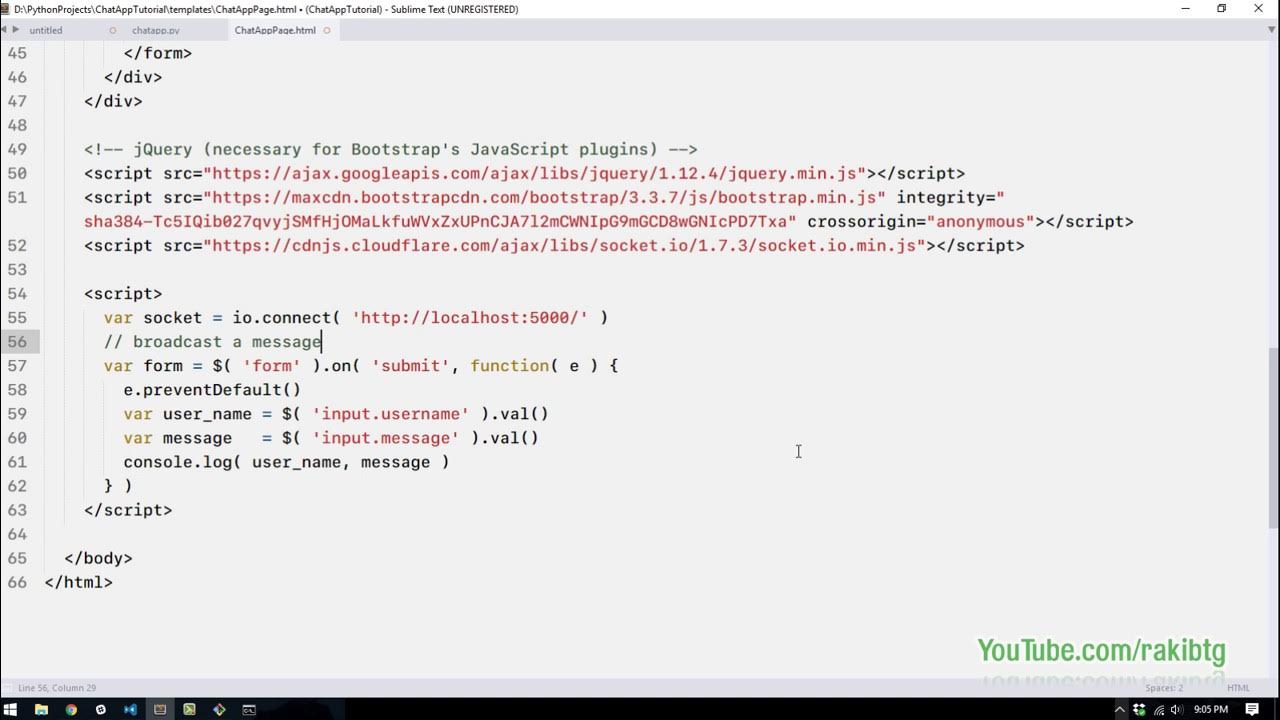Close the ChatAppPage.html tab via its circle
Image resolution: width=1280 pixels, height=720 pixels.
click(327, 30)
